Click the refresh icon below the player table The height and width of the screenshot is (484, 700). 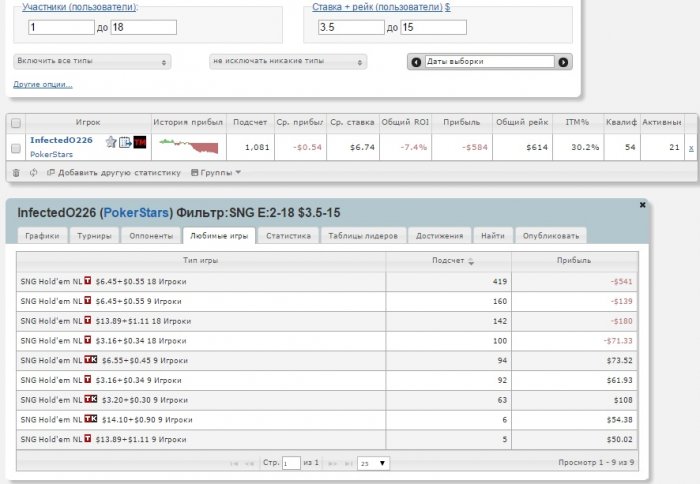(33, 172)
